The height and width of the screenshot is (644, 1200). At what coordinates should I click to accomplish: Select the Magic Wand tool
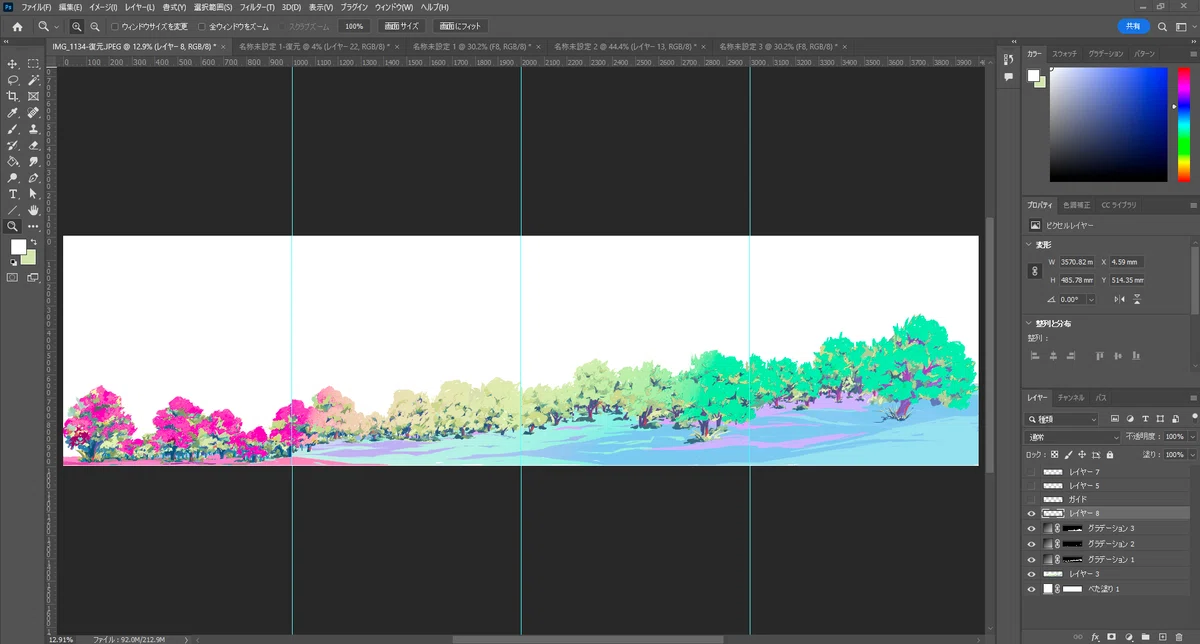click(33, 80)
